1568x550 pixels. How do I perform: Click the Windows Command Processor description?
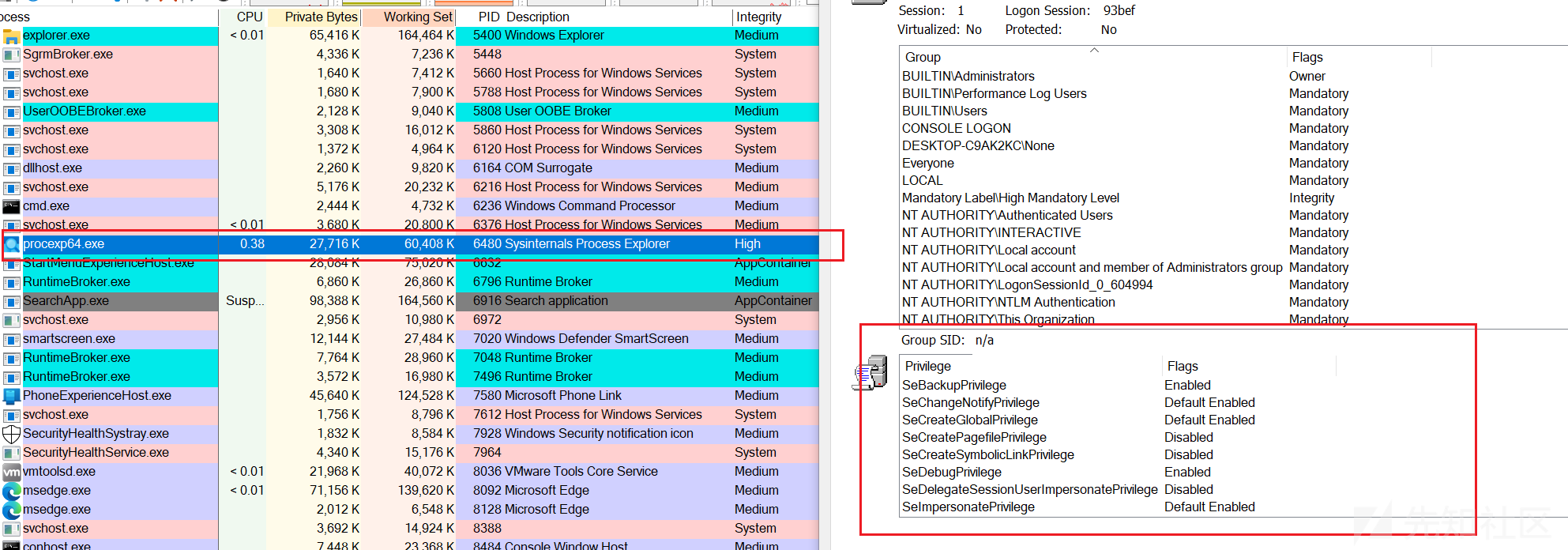(590, 206)
